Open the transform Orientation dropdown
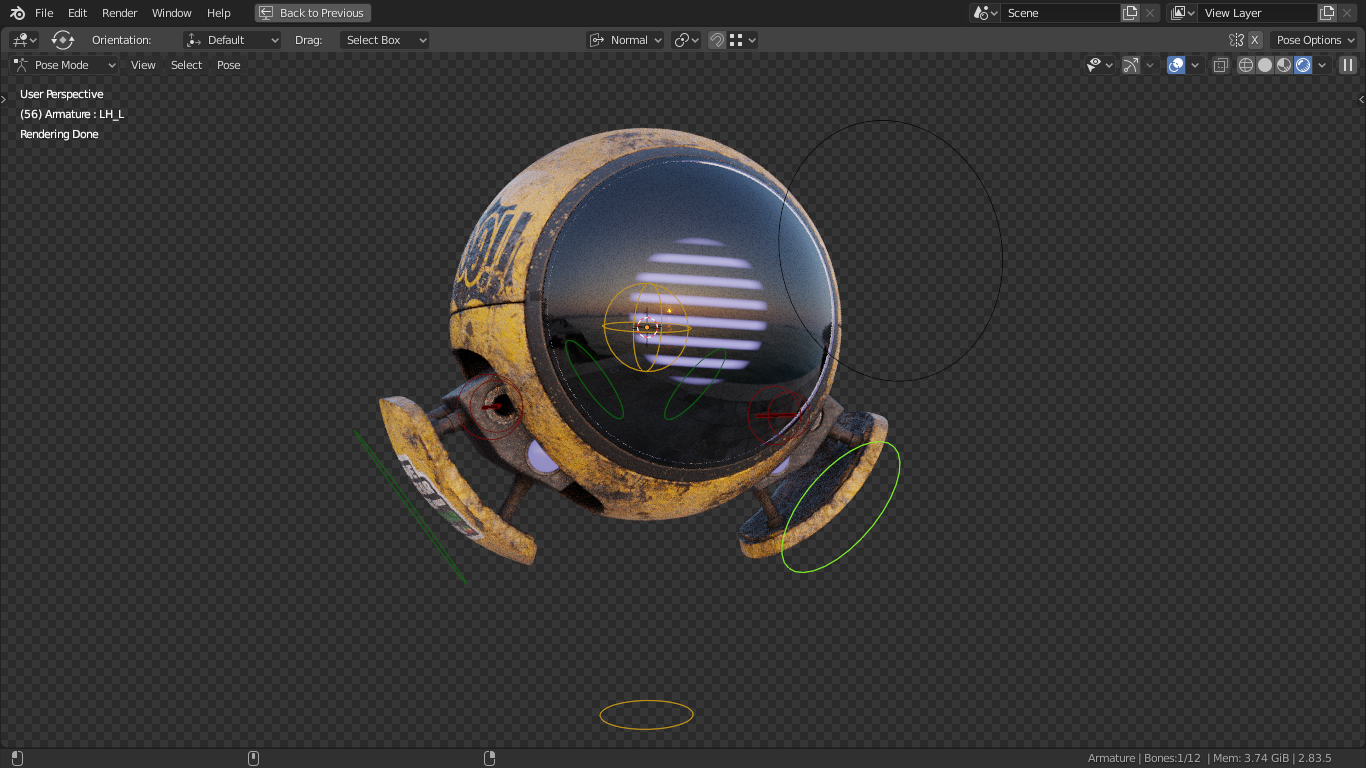Viewport: 1366px width, 768px height. point(232,40)
